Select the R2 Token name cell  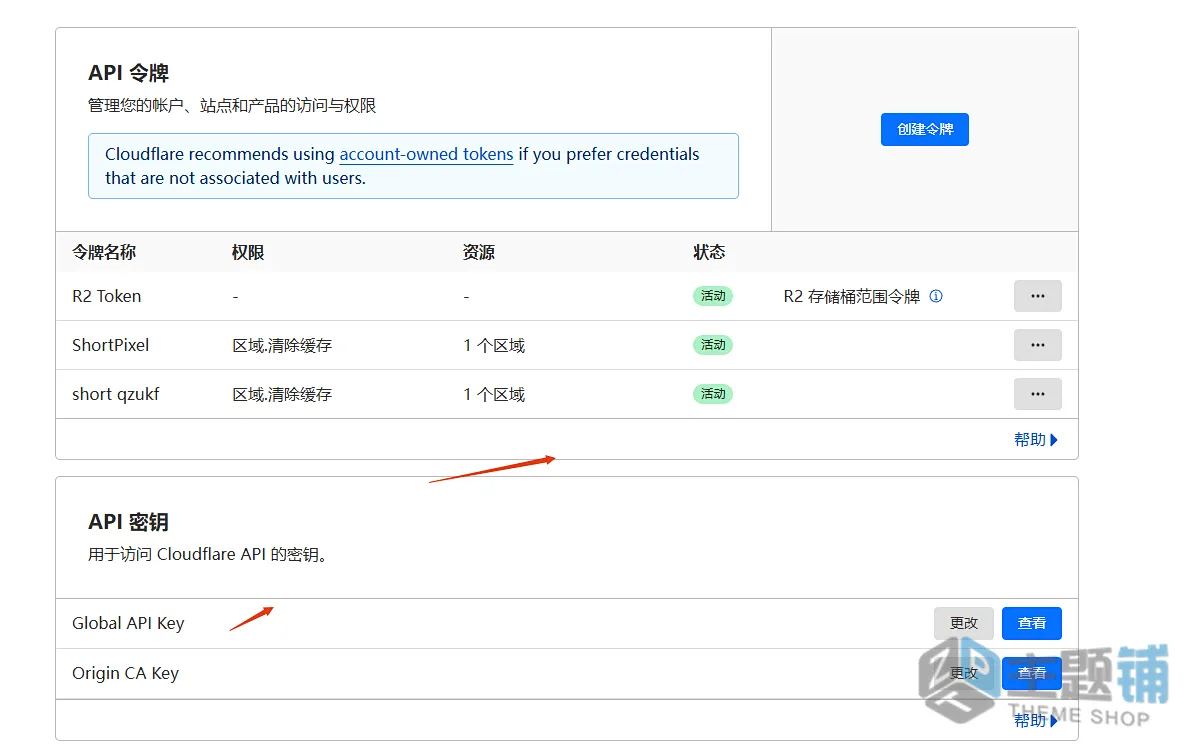(x=107, y=296)
